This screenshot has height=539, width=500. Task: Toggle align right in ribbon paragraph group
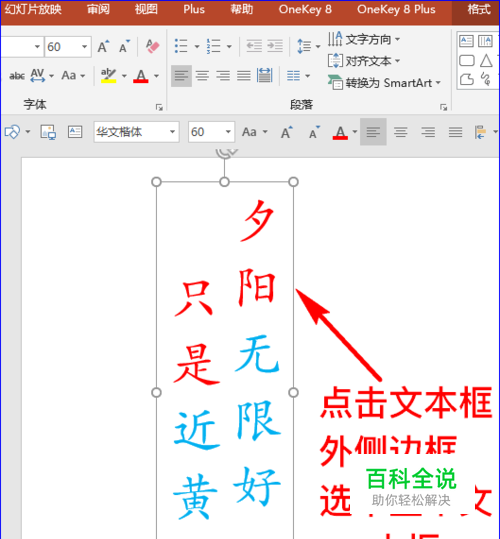point(223,76)
